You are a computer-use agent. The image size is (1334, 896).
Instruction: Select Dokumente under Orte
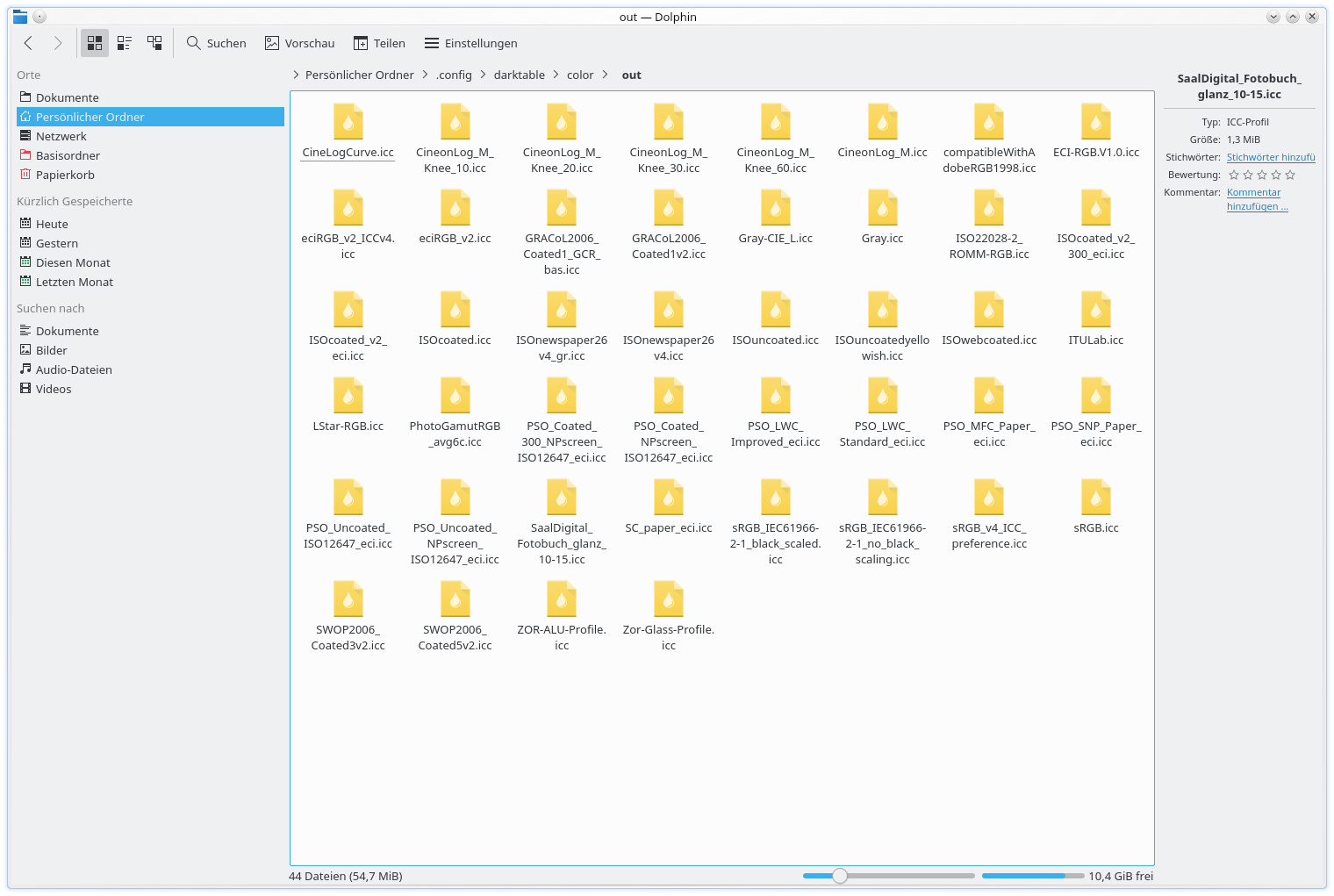pos(150,97)
